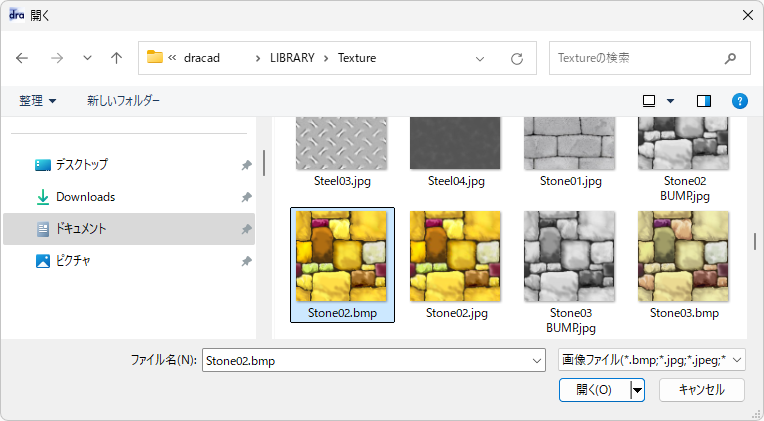Screen dimensions: 764x421
Task: Go up one folder level
Action: tap(116, 58)
